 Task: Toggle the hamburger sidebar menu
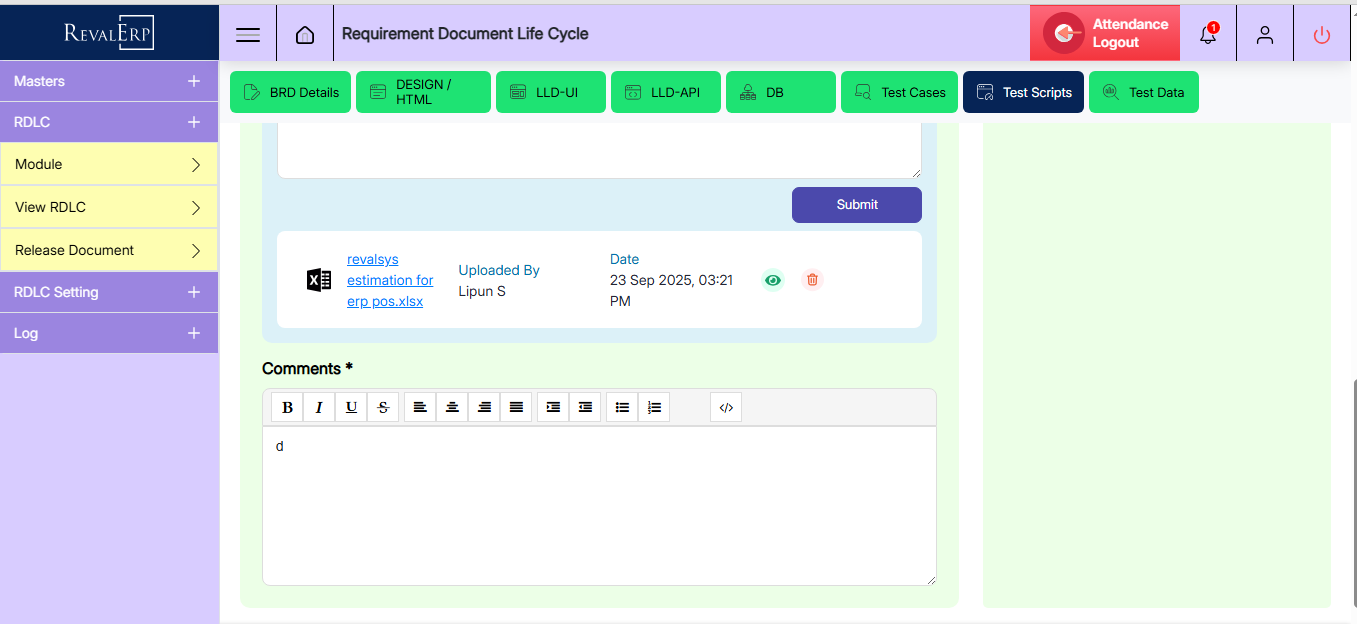[x=248, y=35]
